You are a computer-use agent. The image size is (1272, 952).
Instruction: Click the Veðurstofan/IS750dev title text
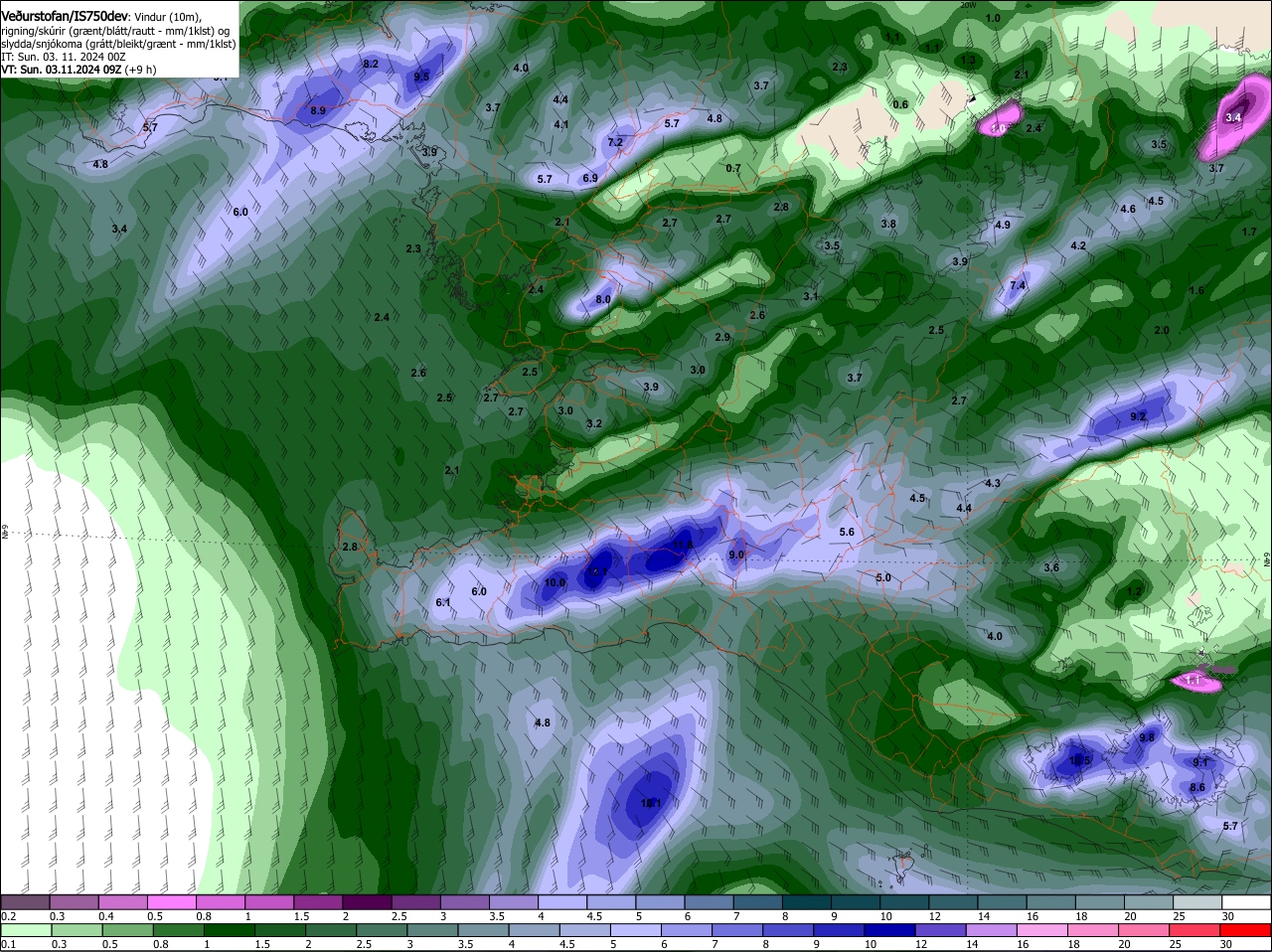[x=64, y=17]
